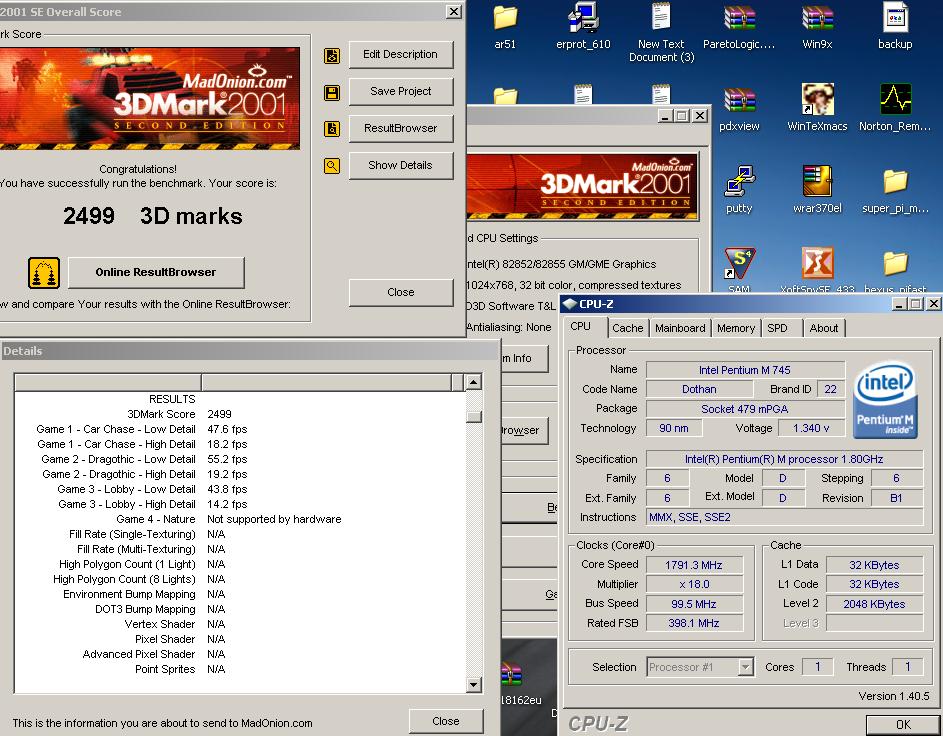Click the Specification field in CPU-Z
The width and height of the screenshot is (943, 736).
[x=784, y=459]
